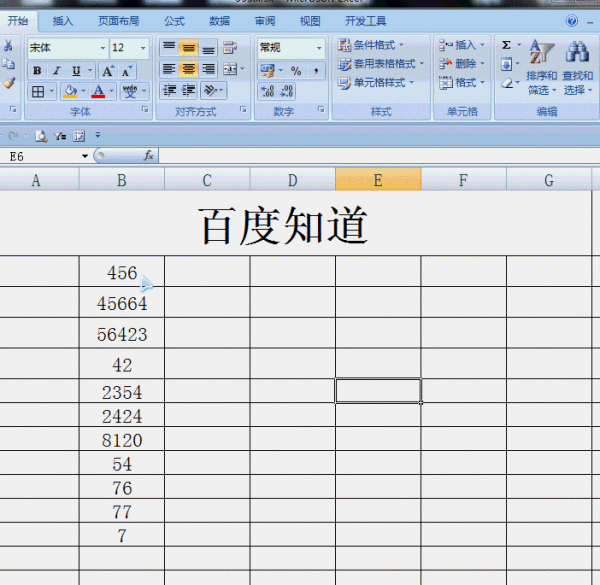Toggle Center horizontal alignment
This screenshot has width=600, height=585.
tap(188, 69)
